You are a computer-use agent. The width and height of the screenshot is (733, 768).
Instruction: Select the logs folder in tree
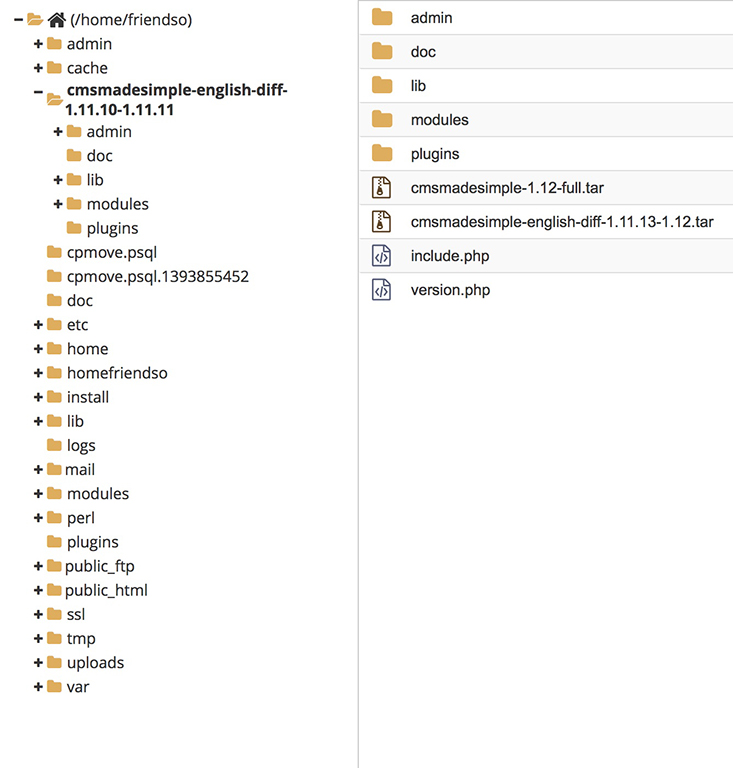(81, 445)
